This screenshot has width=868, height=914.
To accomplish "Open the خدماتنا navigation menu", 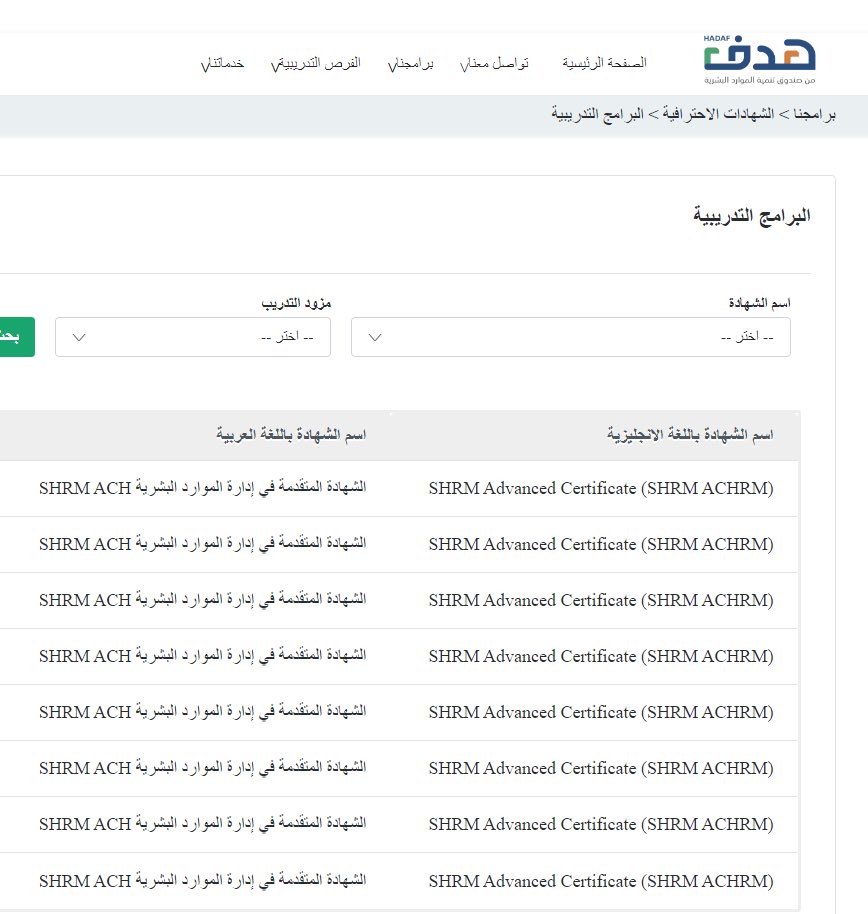I will [x=222, y=62].
